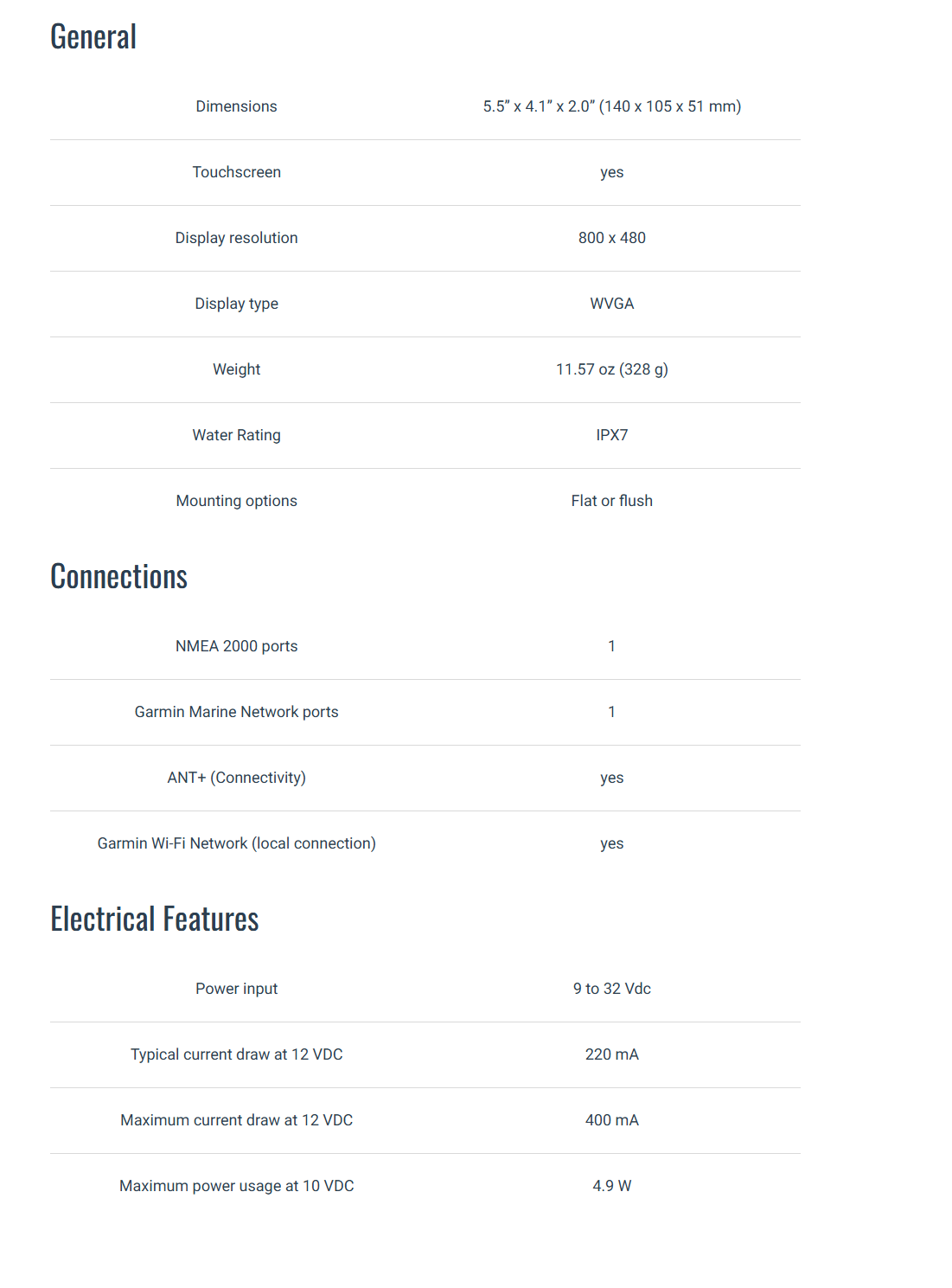The height and width of the screenshot is (1288, 952).
Task: Click the 400 mA maximum current value
Action: (x=611, y=1120)
